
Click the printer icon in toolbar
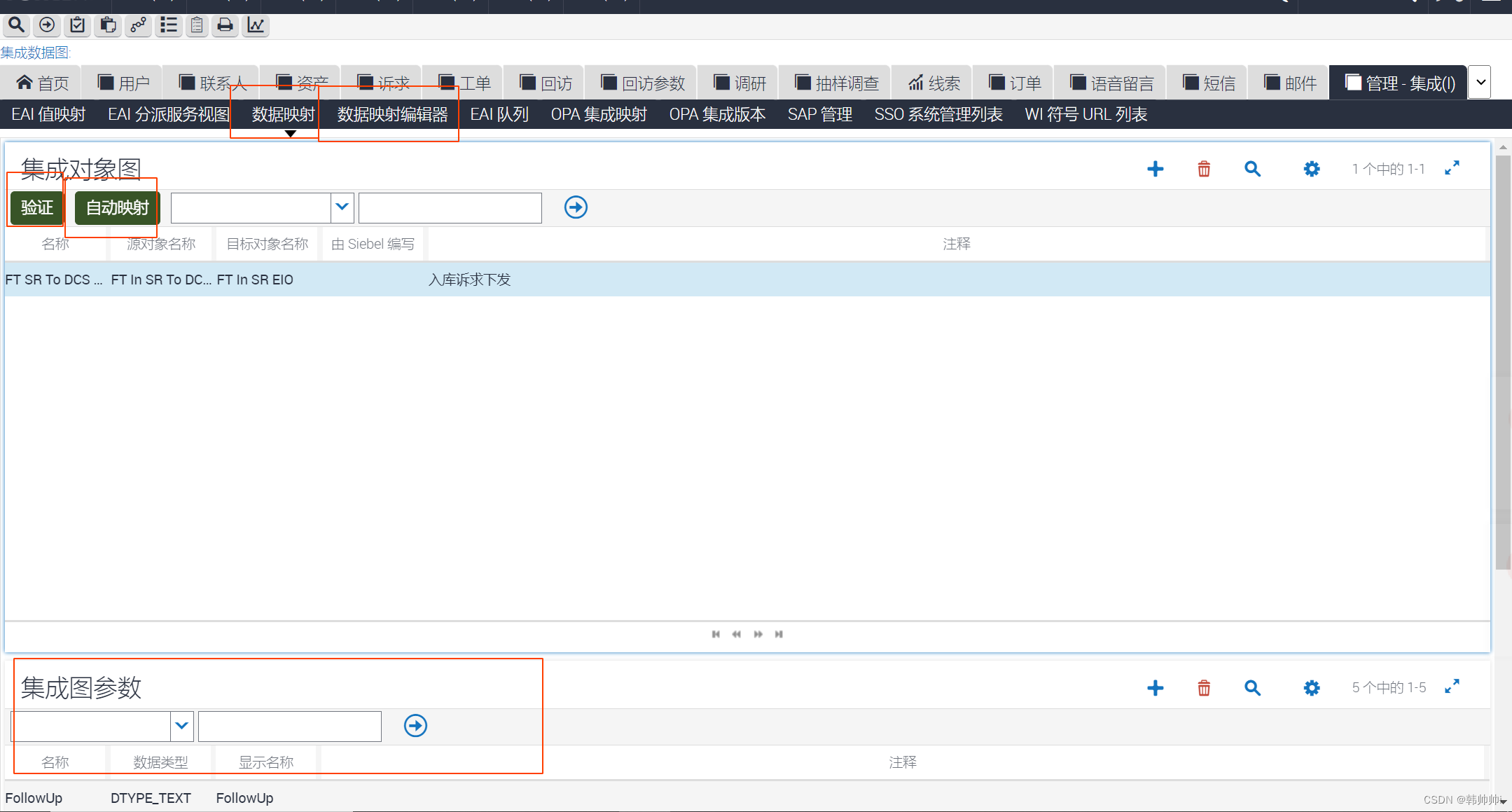pos(225,25)
